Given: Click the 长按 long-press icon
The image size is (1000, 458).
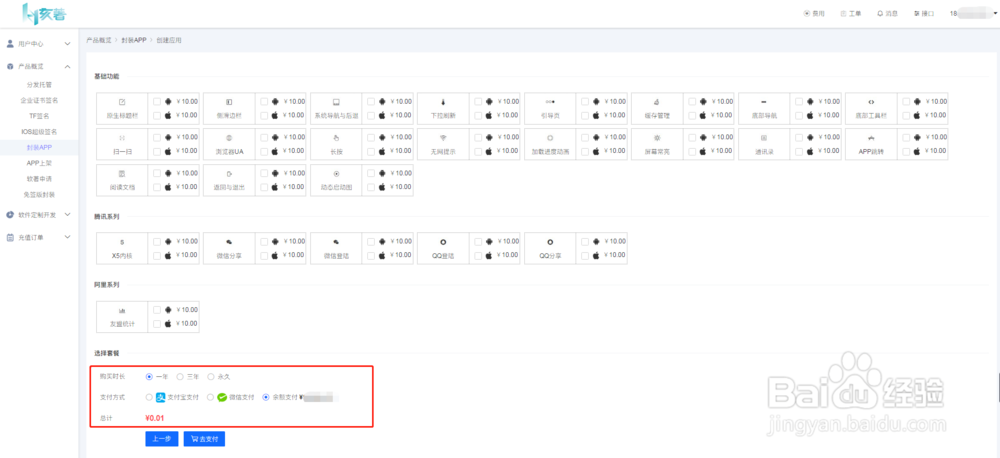Looking at the screenshot, I should coord(336,138).
